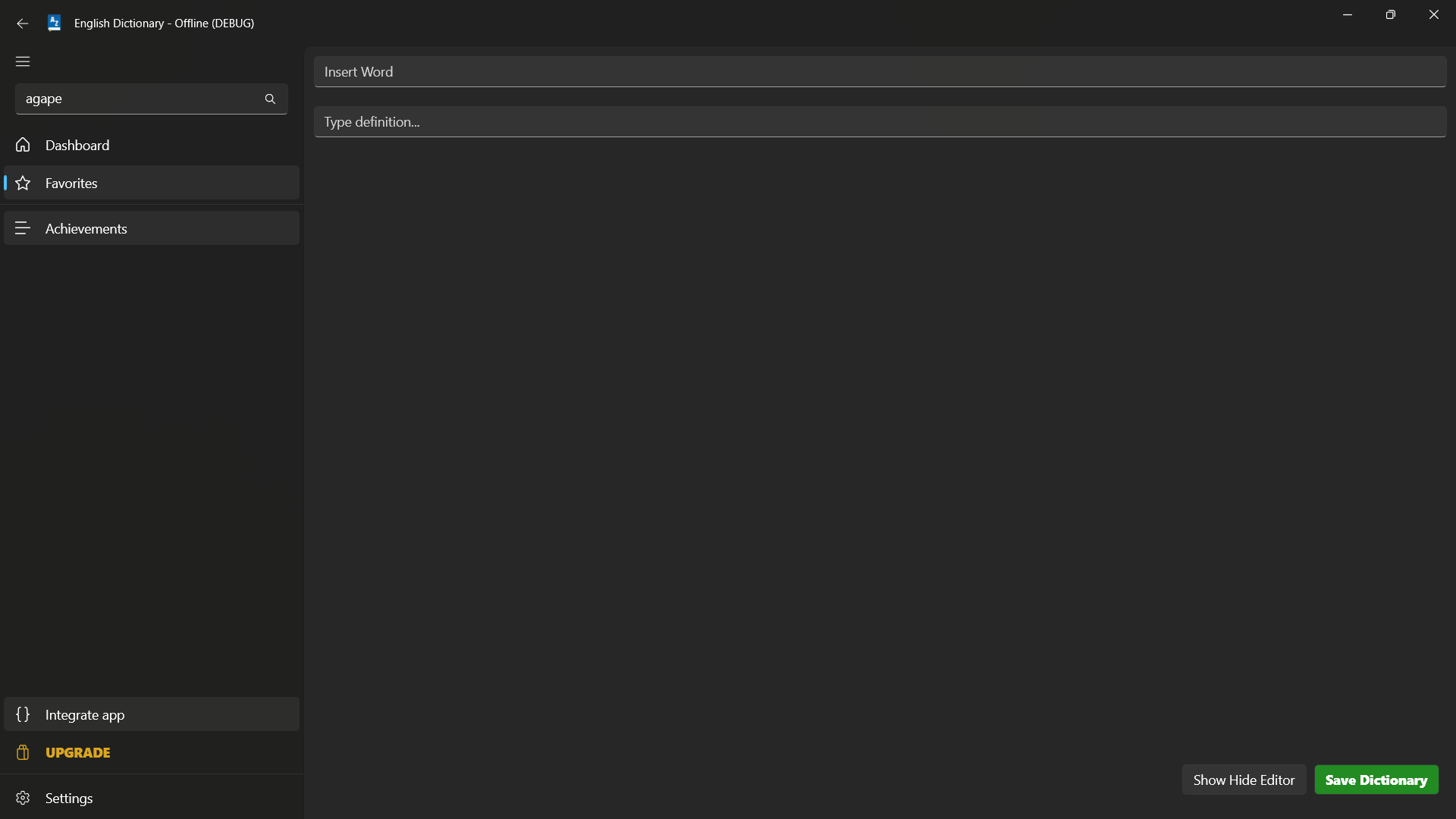The image size is (1456, 819).
Task: Click the Upgrade shopping bag icon
Action: (23, 752)
